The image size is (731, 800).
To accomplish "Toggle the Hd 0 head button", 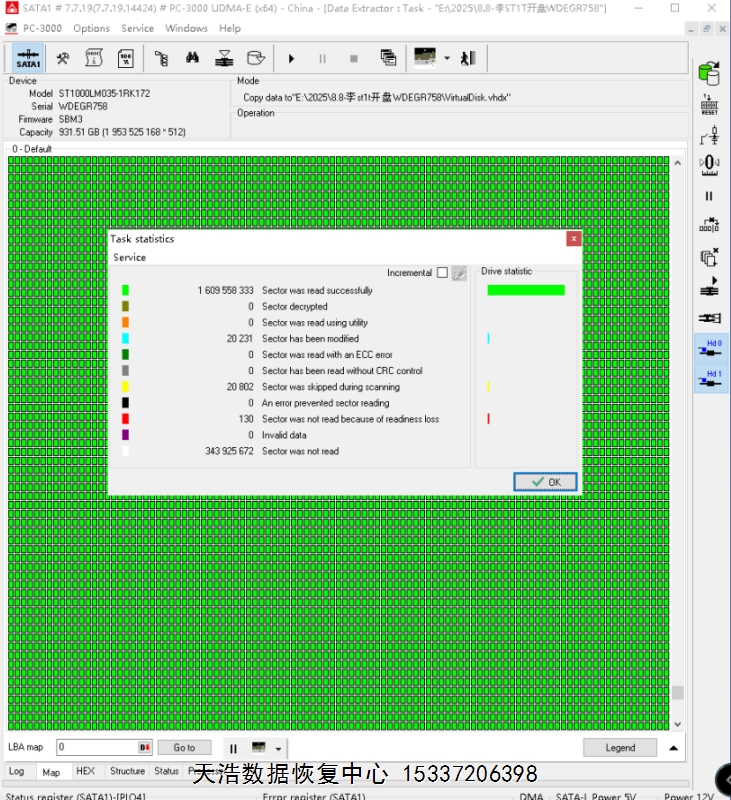I will click(709, 349).
